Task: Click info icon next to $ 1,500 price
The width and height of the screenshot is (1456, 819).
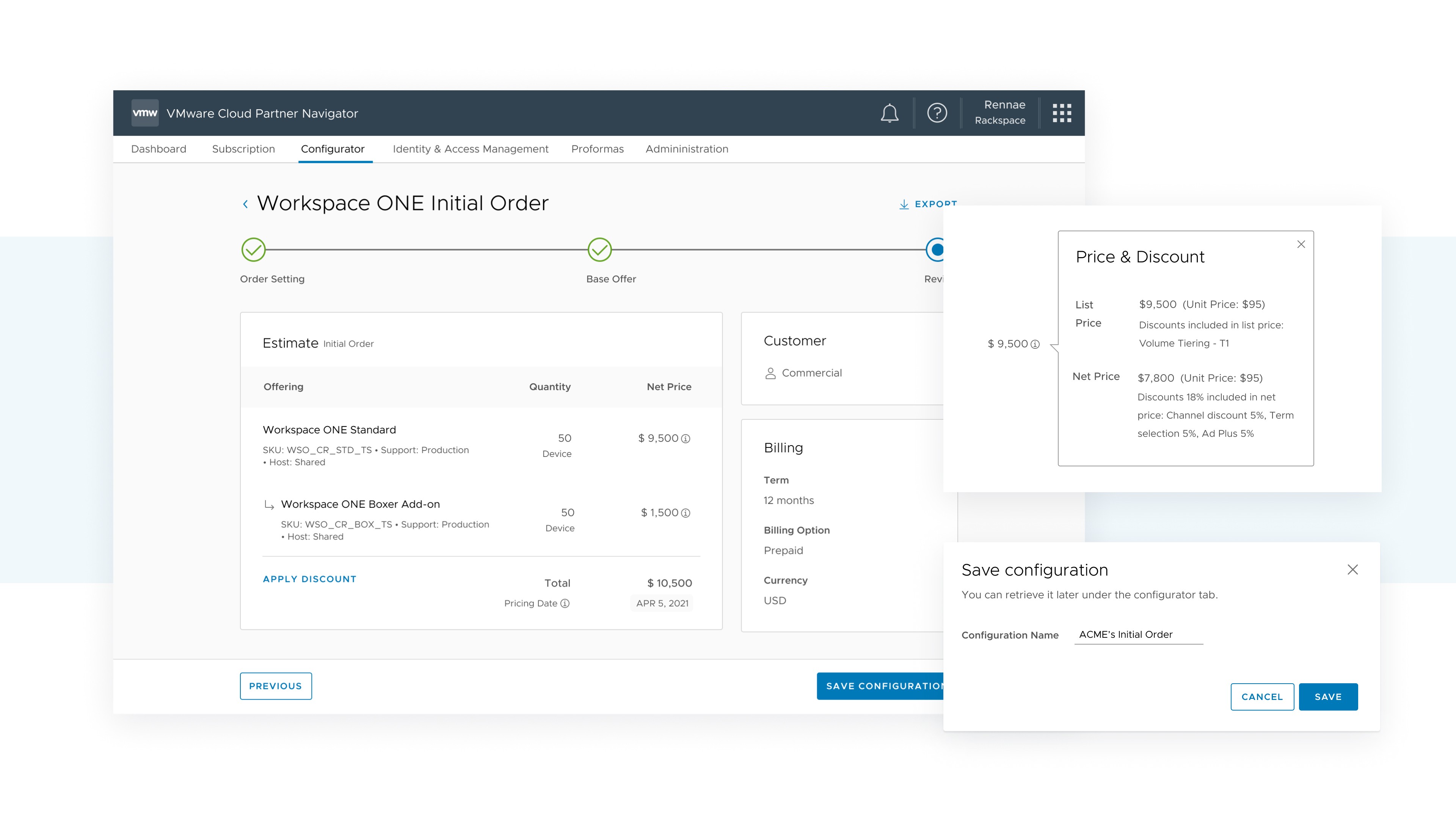Action: (x=686, y=513)
